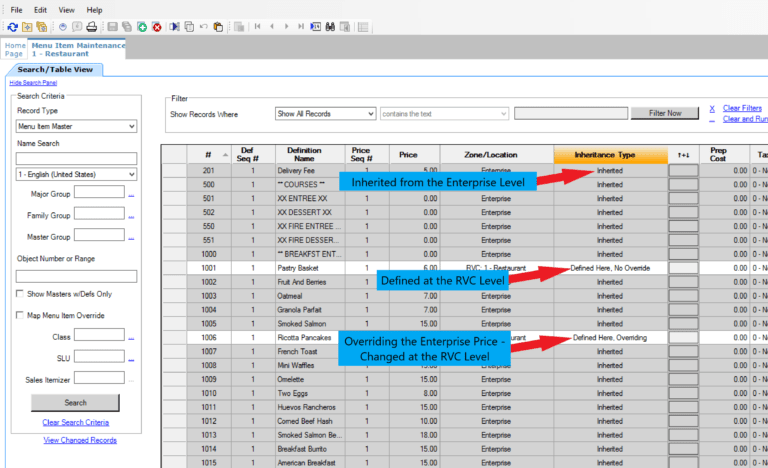
Task: Click the first yellow folder toolbar icon
Action: [x=27, y=27]
